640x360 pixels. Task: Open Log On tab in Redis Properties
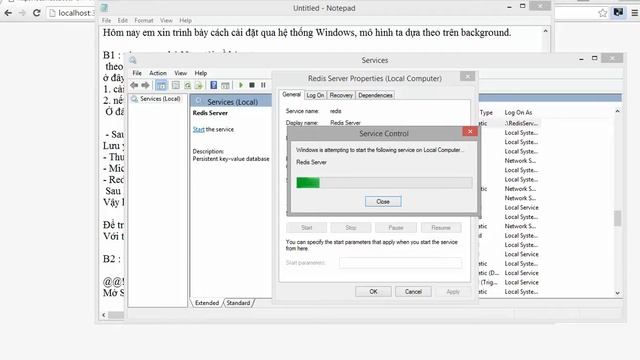click(315, 95)
